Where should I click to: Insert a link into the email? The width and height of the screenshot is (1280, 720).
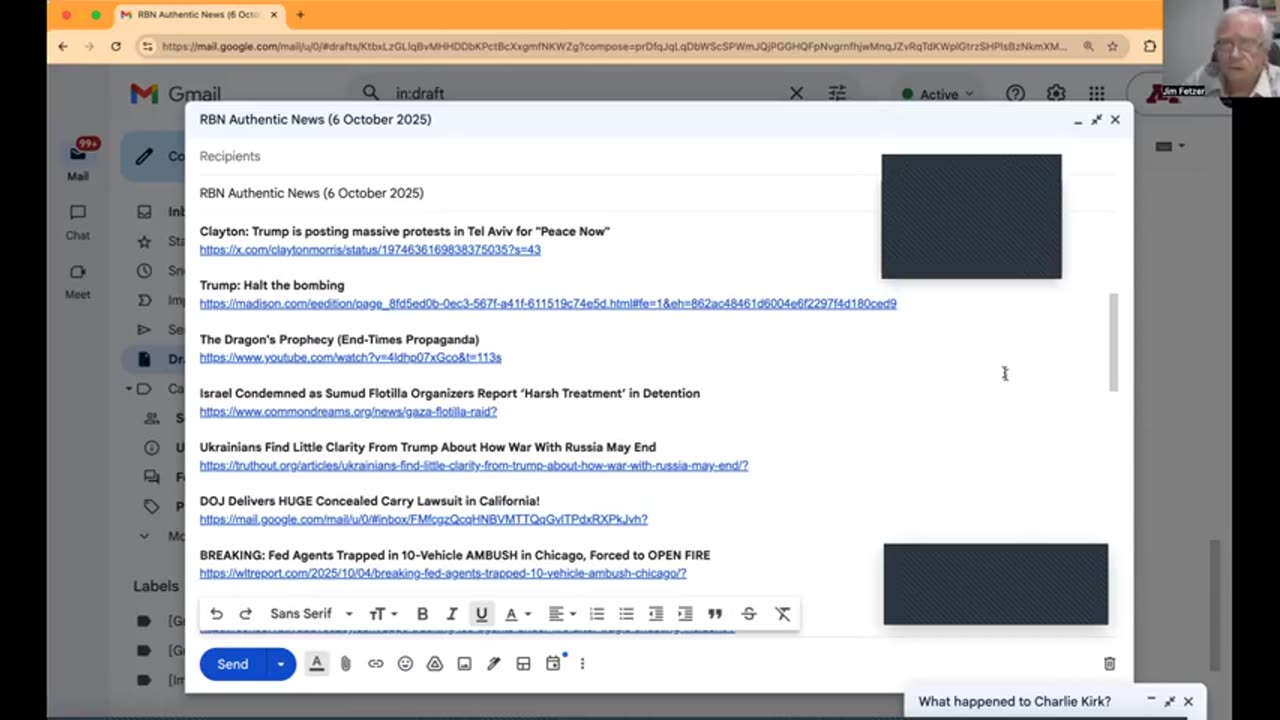(x=376, y=664)
